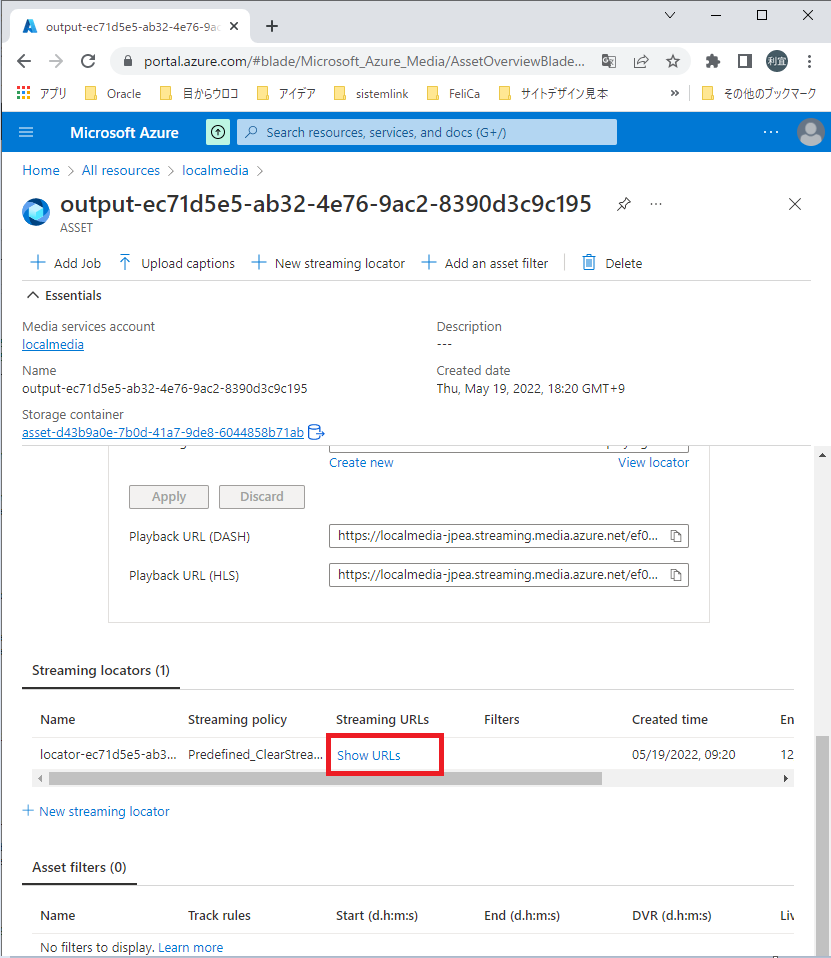Click the share page icon in address bar
This screenshot has width=831, height=958.
[x=641, y=61]
